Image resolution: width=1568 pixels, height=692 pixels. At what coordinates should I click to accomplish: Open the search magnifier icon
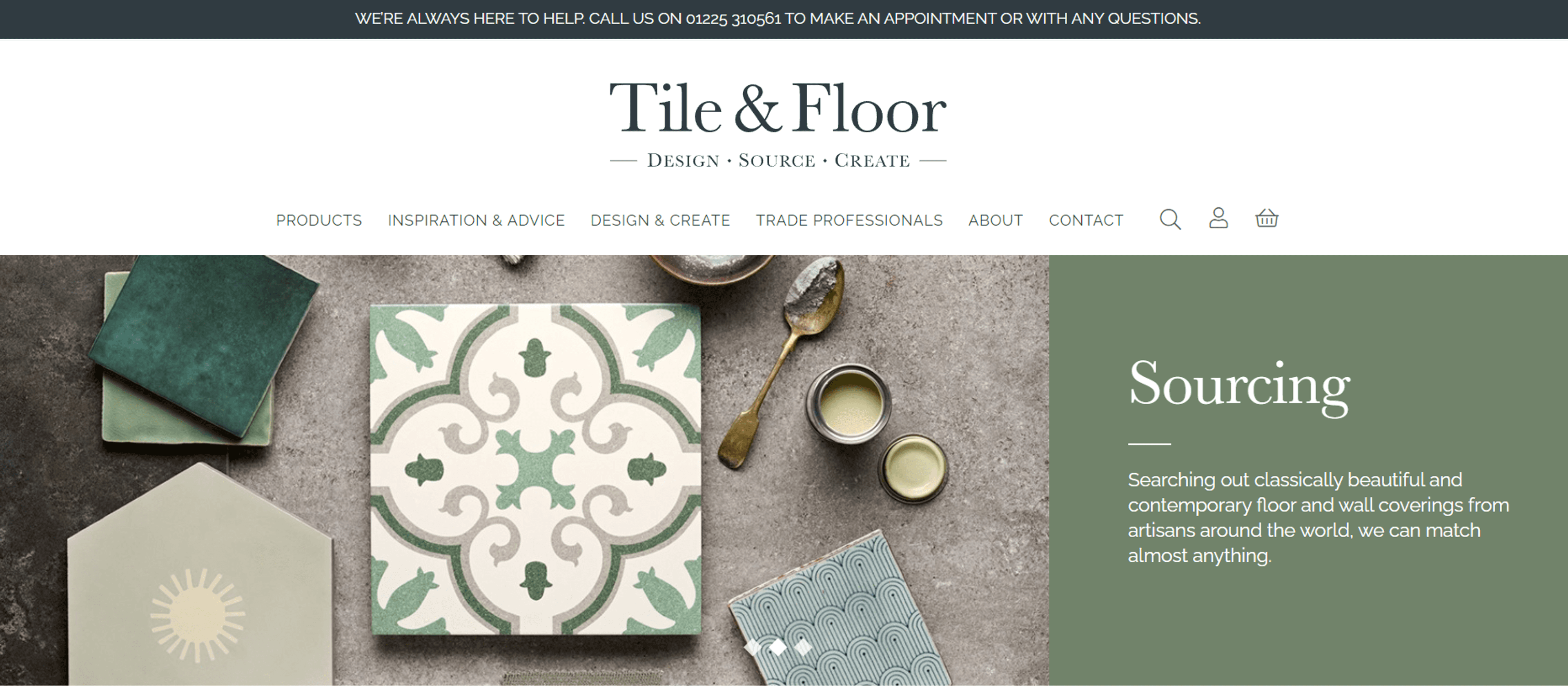pos(1170,219)
